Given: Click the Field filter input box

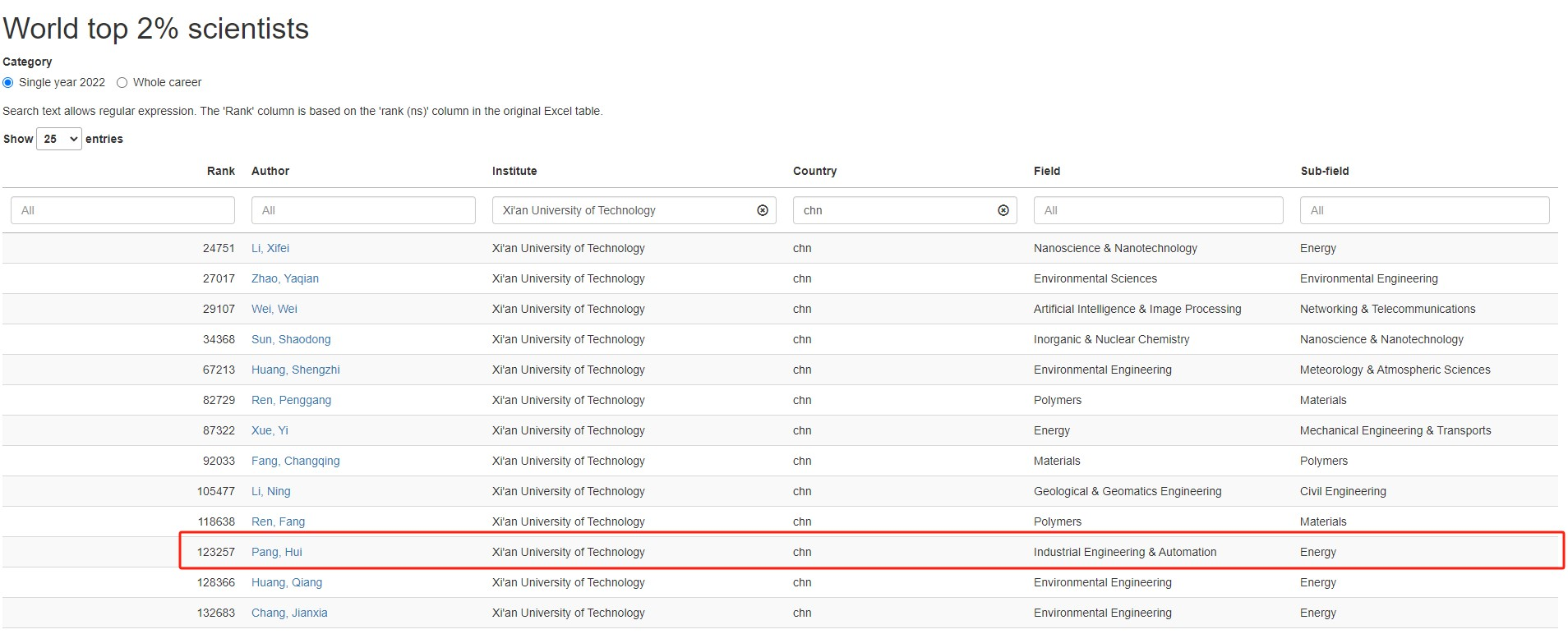Looking at the screenshot, I should [x=1157, y=210].
